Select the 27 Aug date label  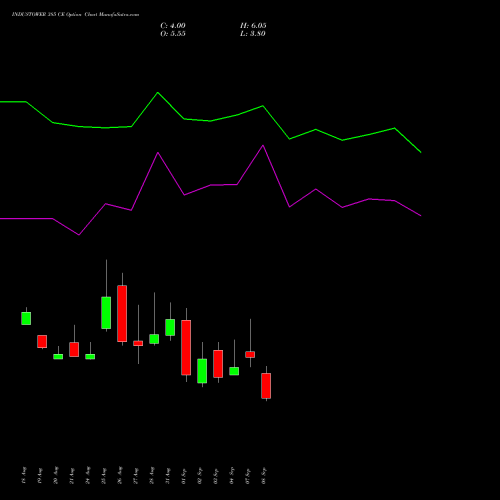[135, 476]
